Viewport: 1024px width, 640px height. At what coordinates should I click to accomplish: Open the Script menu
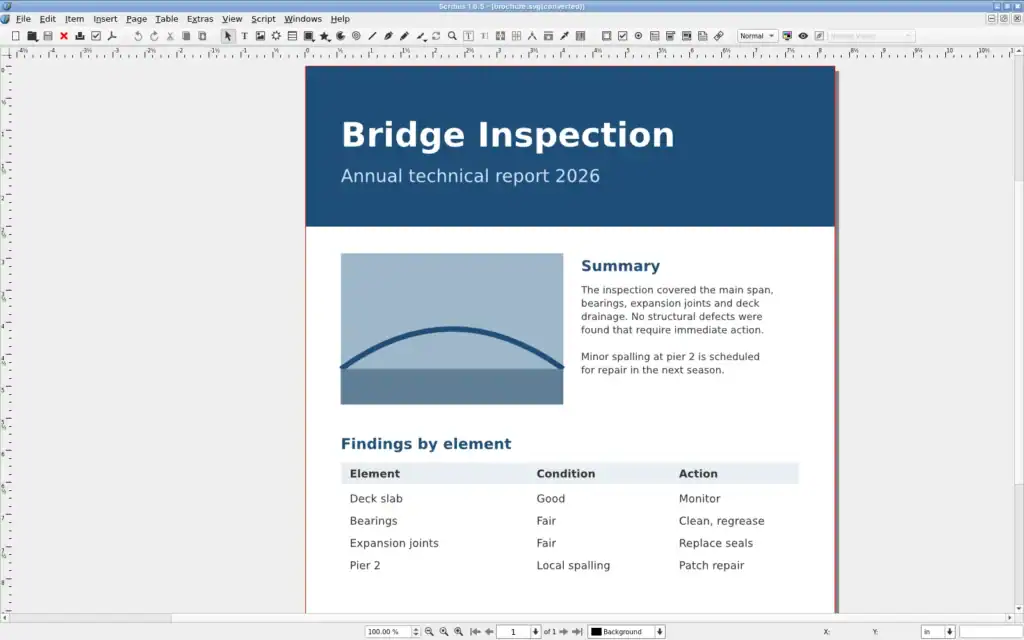coord(263,19)
